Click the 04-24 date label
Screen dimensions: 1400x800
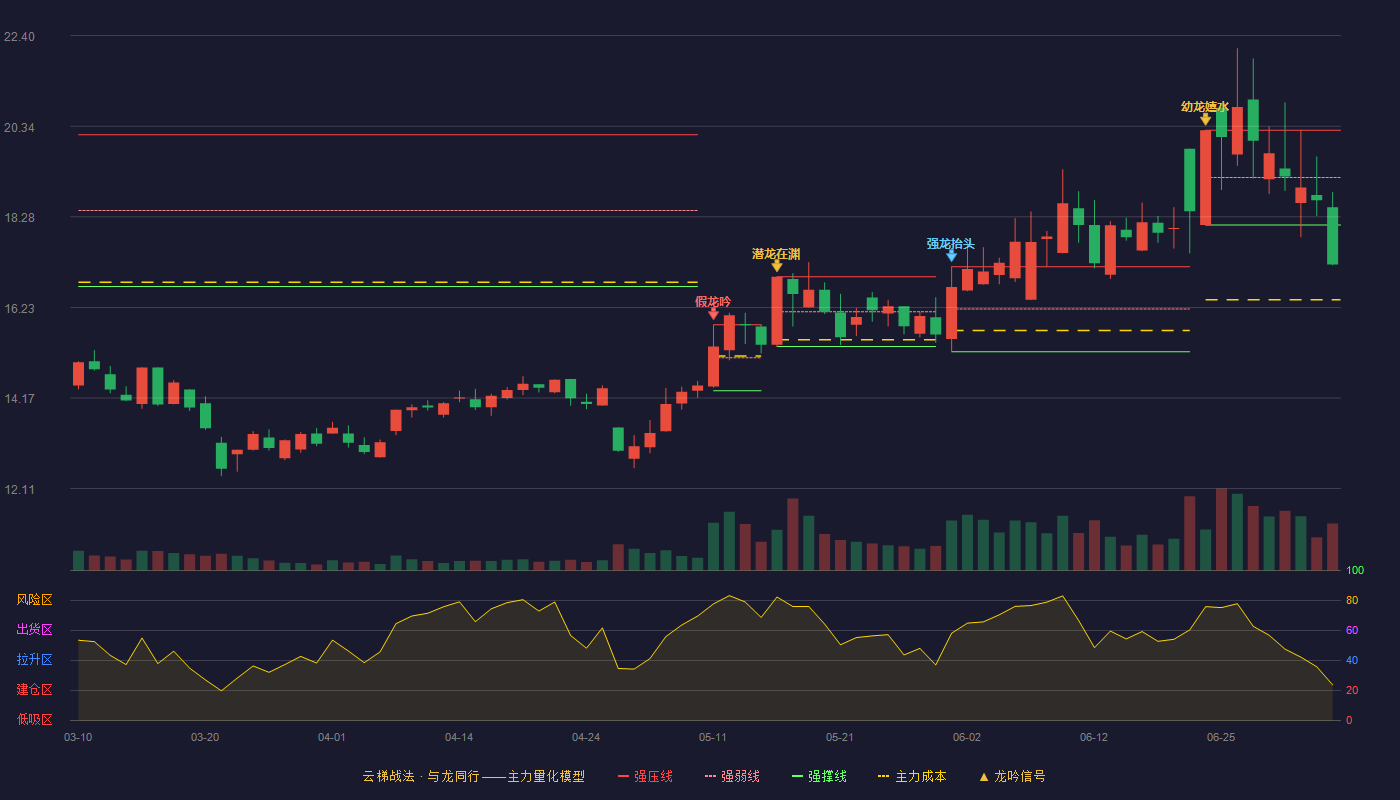pos(586,737)
